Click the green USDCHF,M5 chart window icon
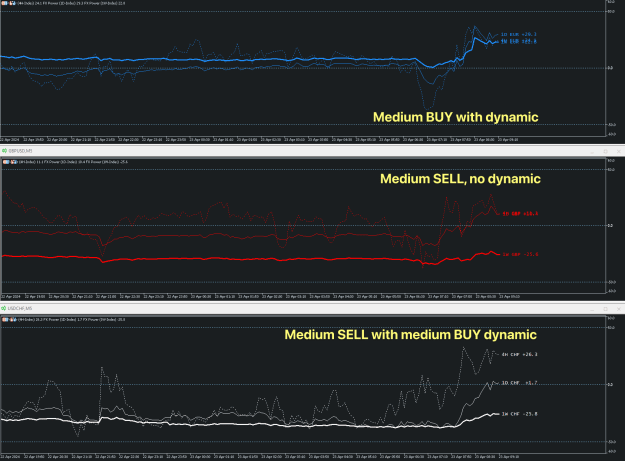The height and width of the screenshot is (461, 625). tap(4, 308)
